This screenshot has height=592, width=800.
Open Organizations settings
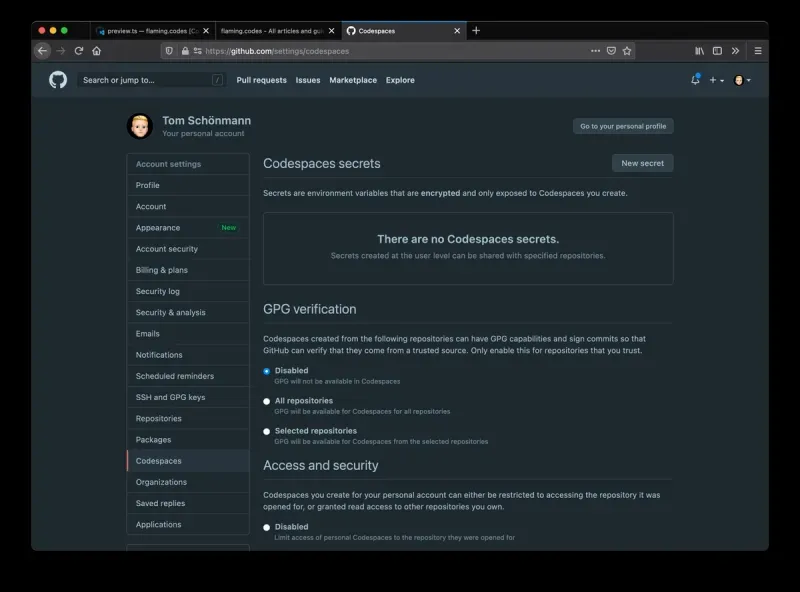188,482
